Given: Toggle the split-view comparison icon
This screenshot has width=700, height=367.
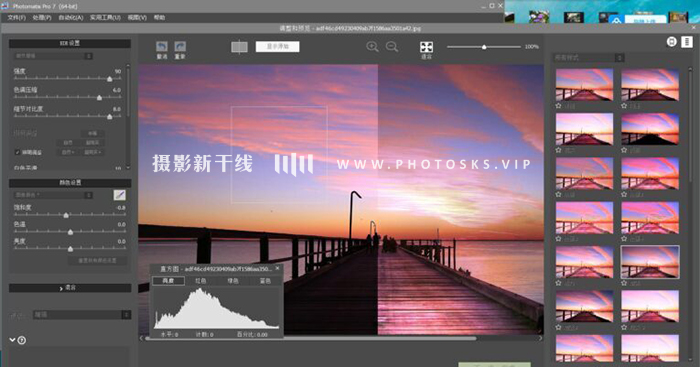Looking at the screenshot, I should tap(239, 47).
